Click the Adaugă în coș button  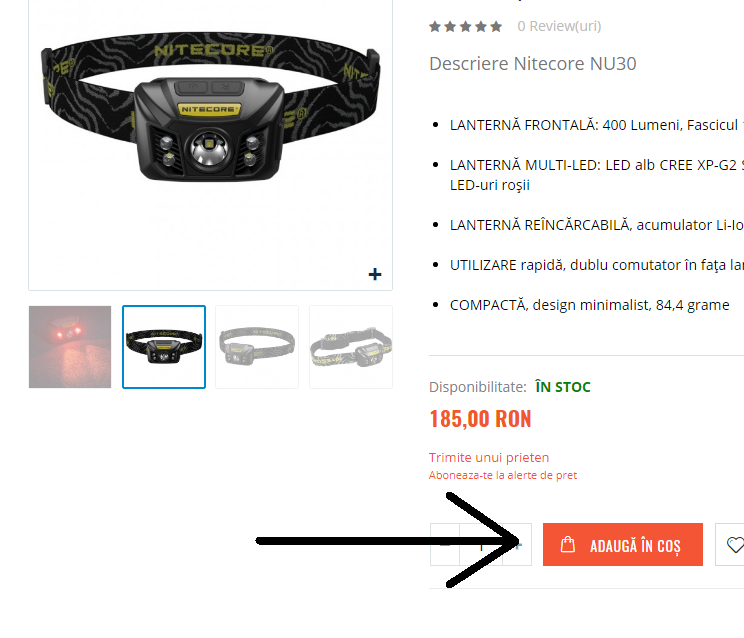pos(623,545)
